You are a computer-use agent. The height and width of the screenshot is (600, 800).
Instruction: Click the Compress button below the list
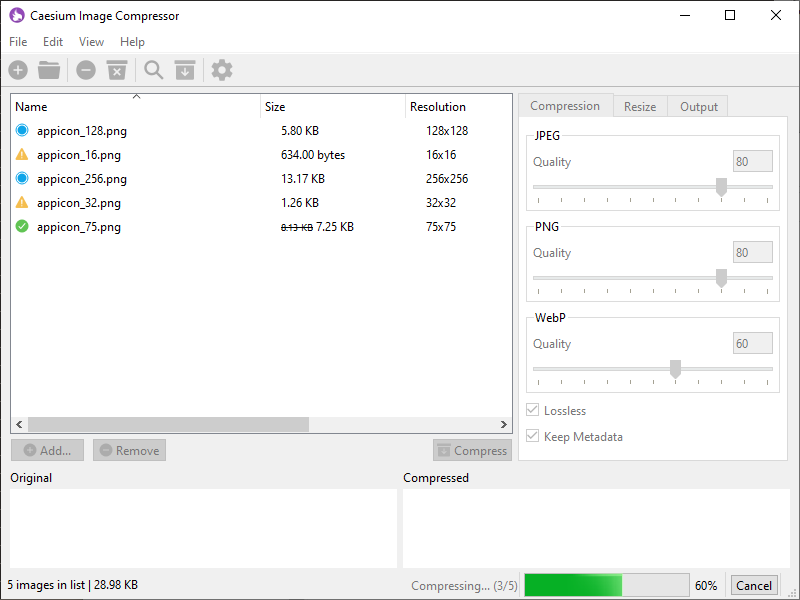point(472,451)
